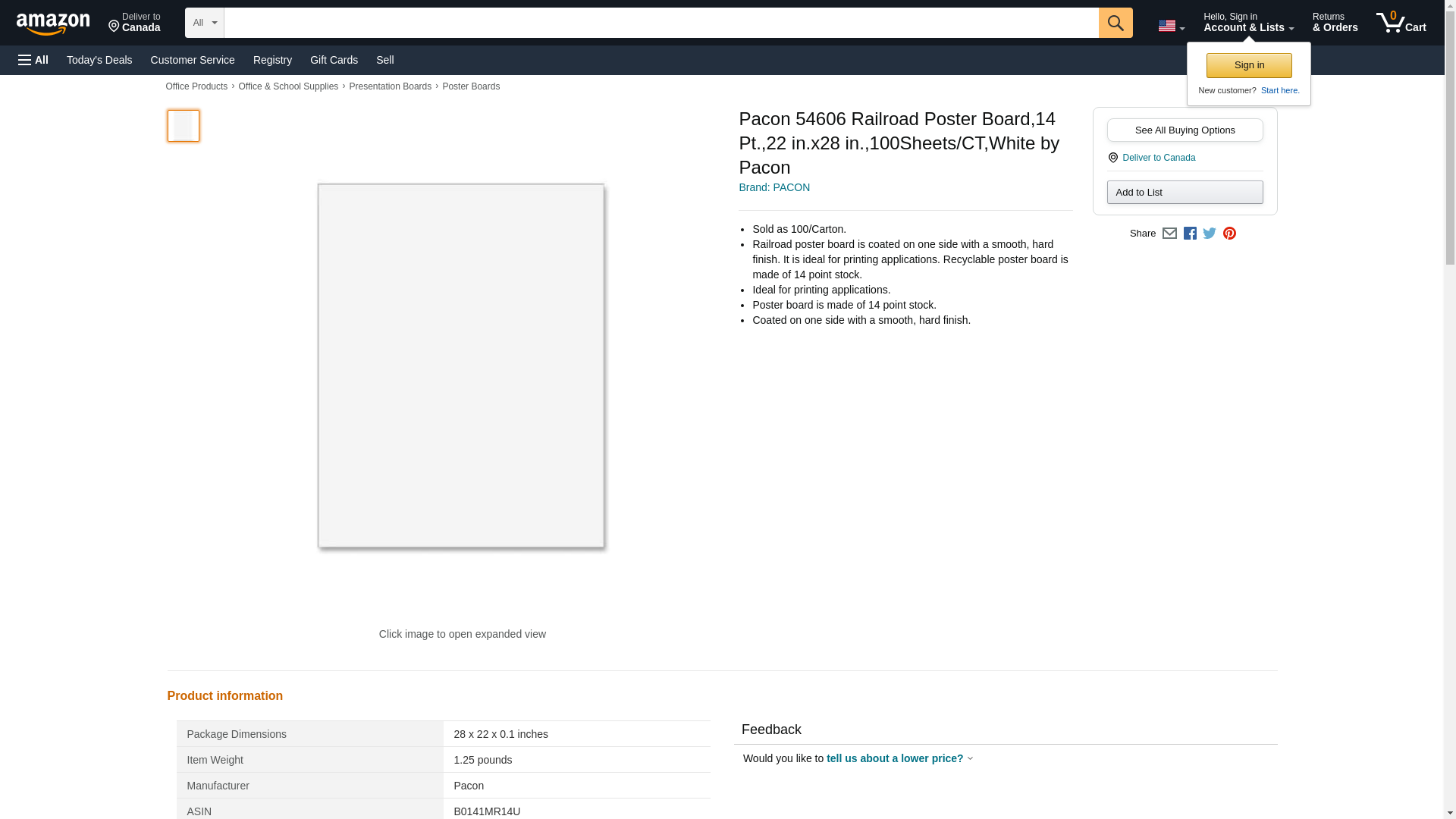Open Today's Deals in navigation bar

tap(99, 60)
